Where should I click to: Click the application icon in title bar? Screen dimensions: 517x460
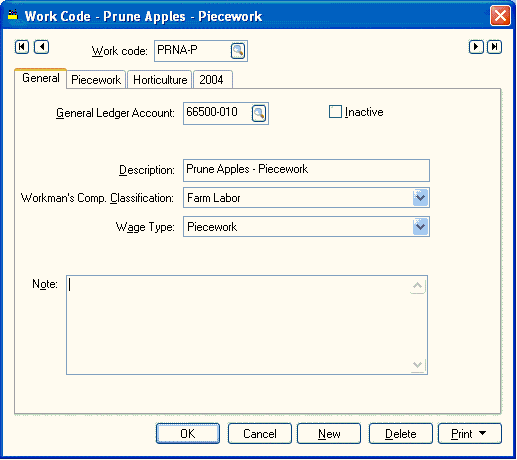coord(13,15)
